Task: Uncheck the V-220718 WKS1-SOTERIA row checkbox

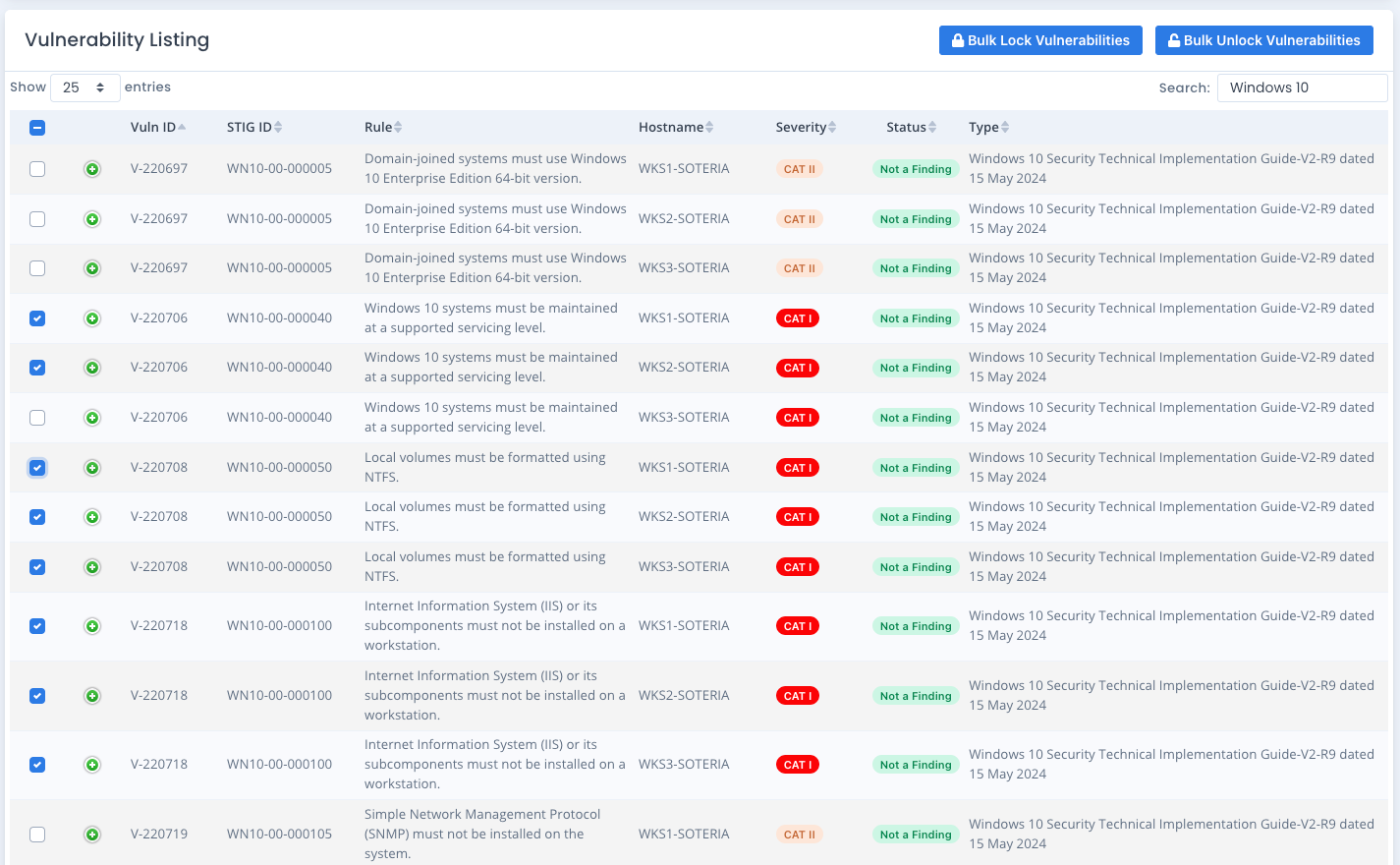Action: [37, 626]
